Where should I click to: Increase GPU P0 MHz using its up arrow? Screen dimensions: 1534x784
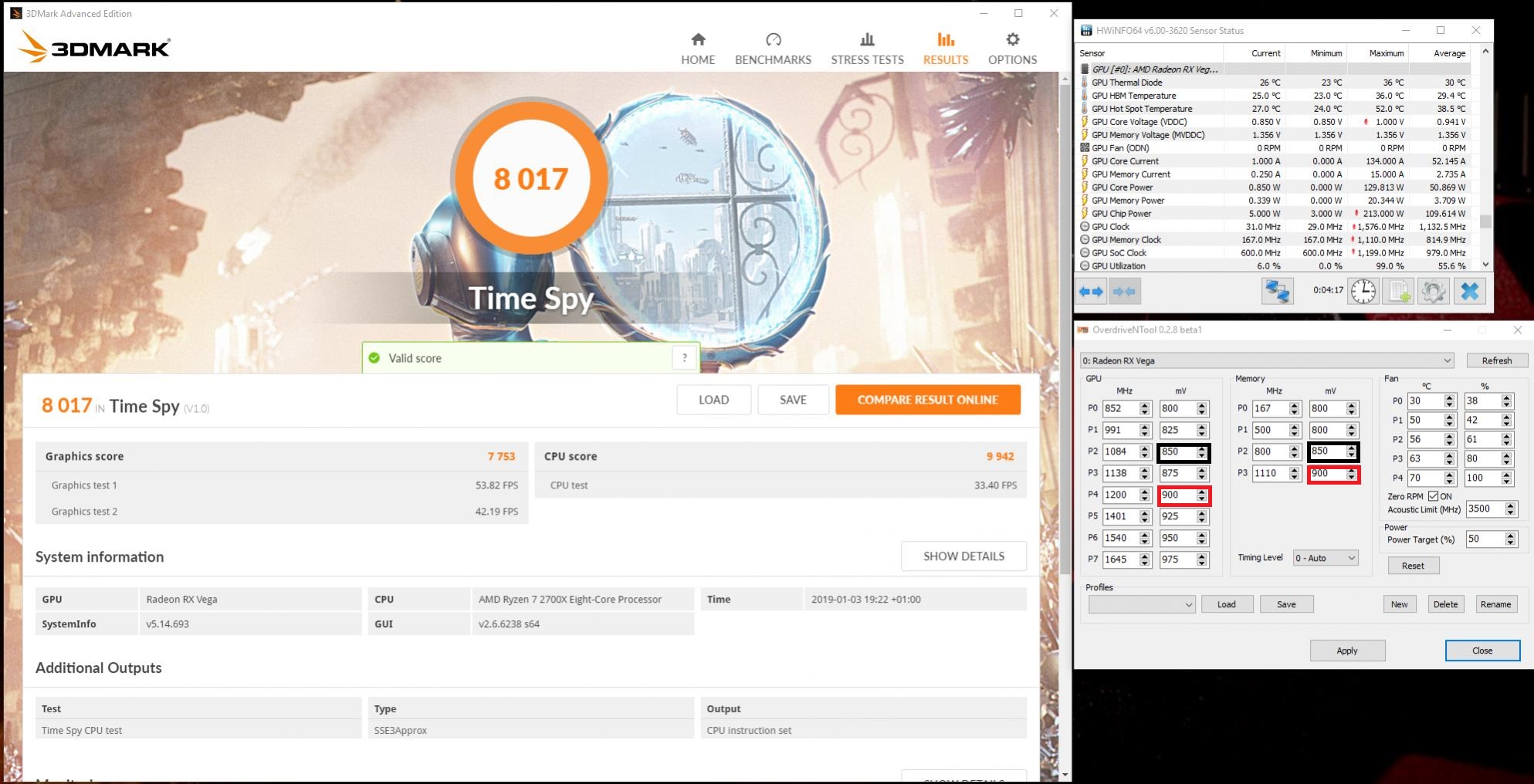tap(1144, 405)
